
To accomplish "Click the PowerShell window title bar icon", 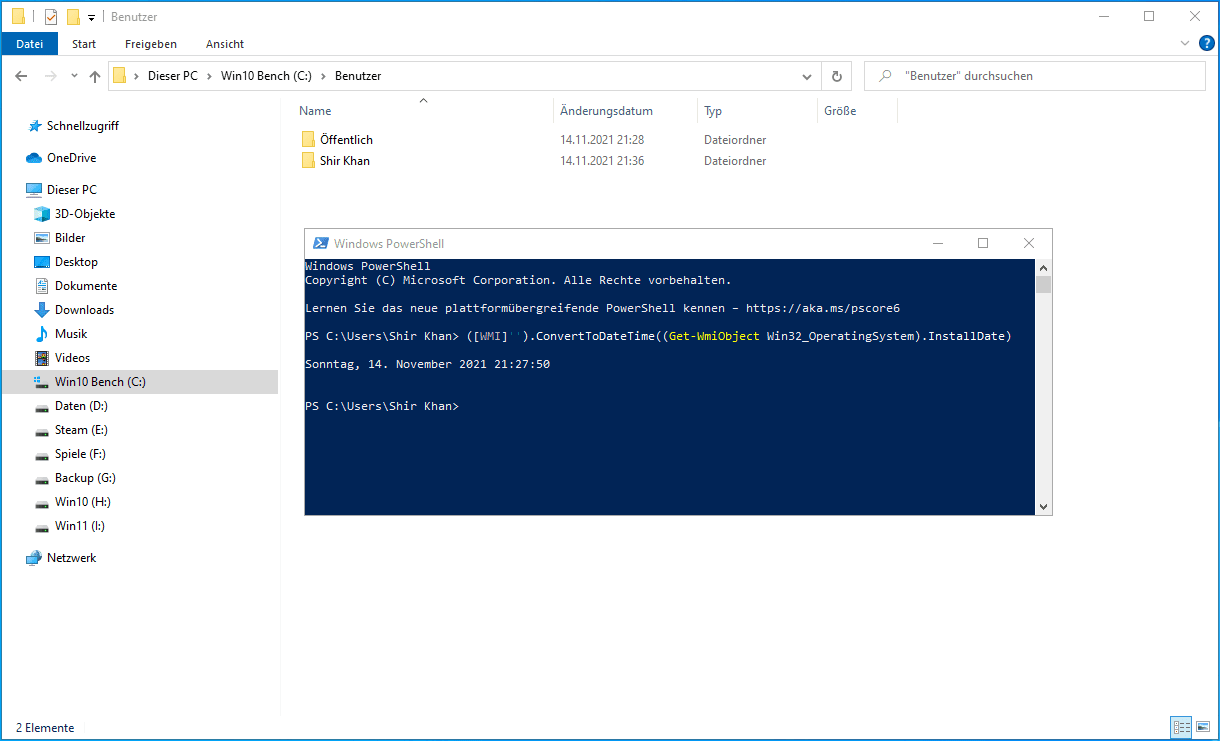I will [x=321, y=243].
